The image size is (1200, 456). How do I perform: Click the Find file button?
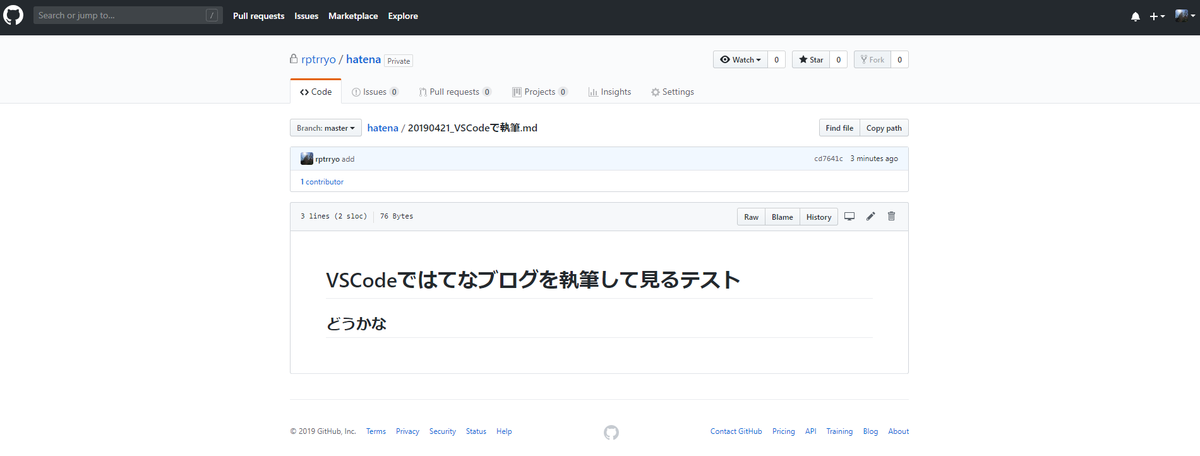(839, 128)
